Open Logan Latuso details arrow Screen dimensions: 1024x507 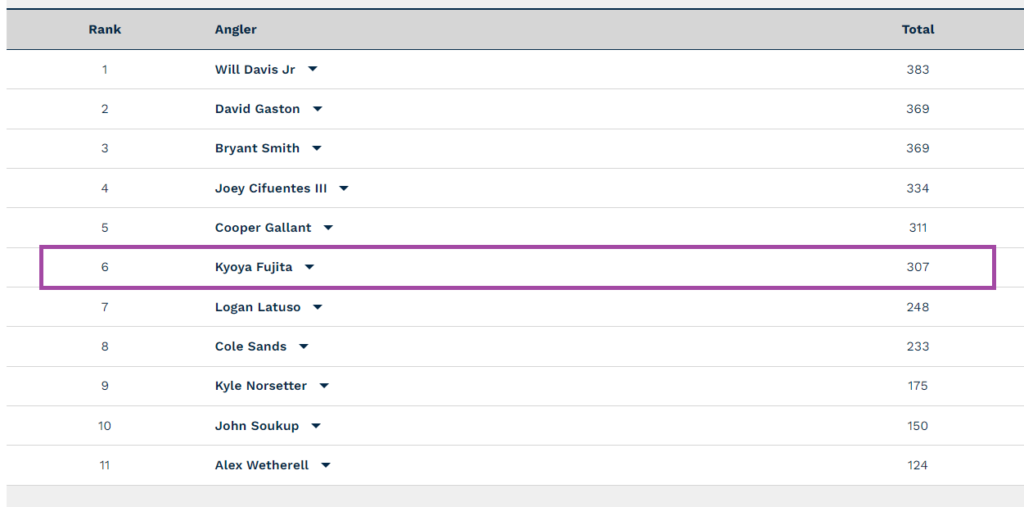[x=317, y=307]
